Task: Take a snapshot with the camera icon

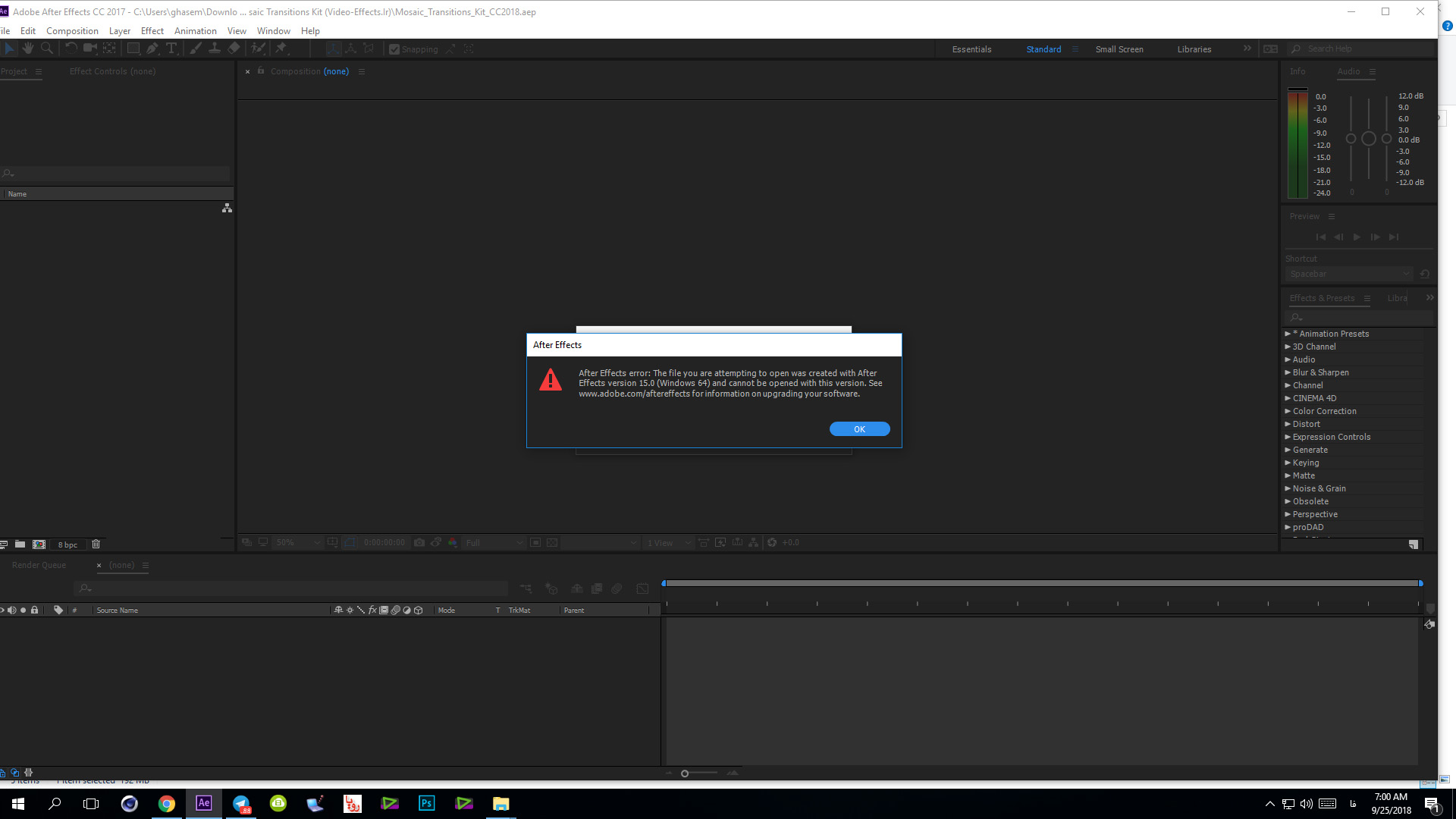Action: pyautogui.click(x=419, y=543)
